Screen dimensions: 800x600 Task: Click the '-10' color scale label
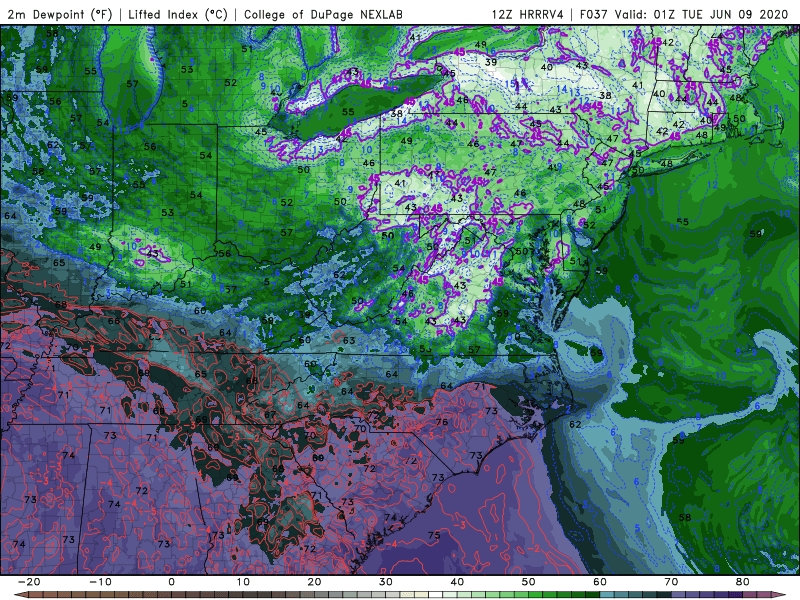[100, 582]
